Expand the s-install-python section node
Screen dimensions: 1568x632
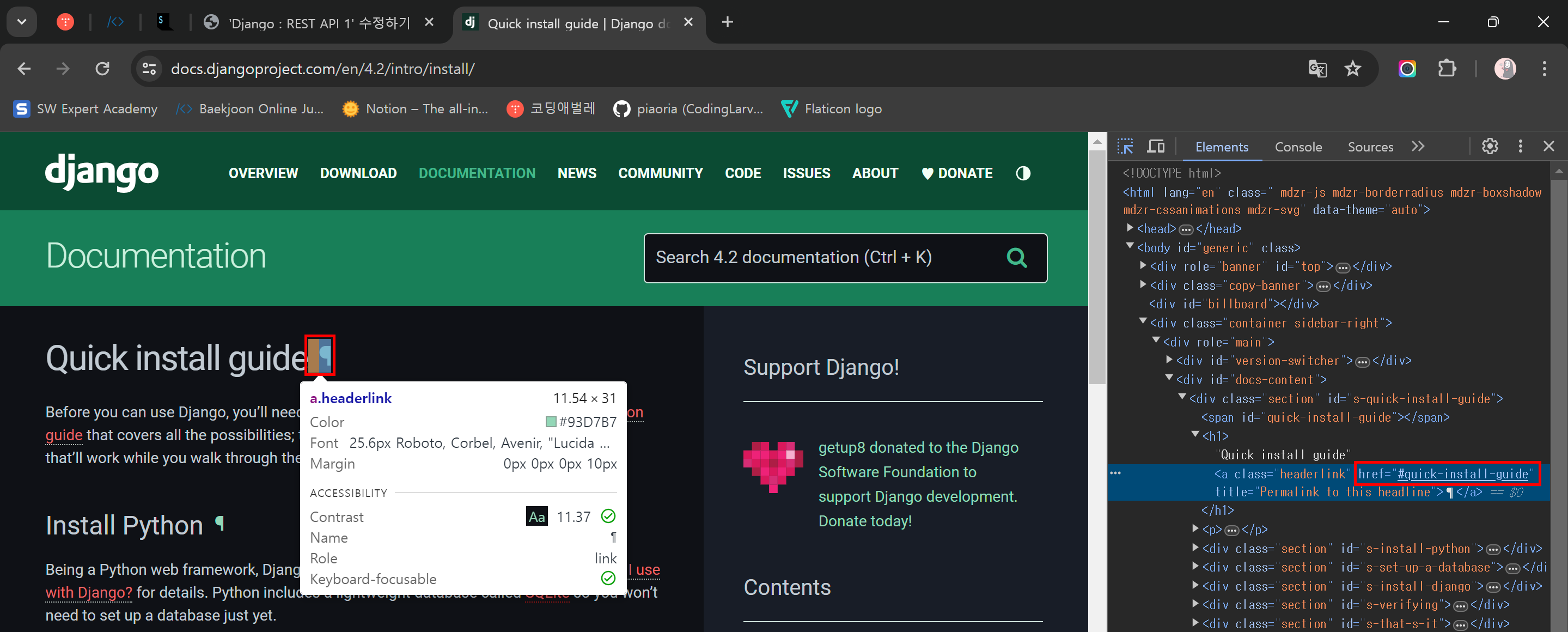(x=1195, y=548)
